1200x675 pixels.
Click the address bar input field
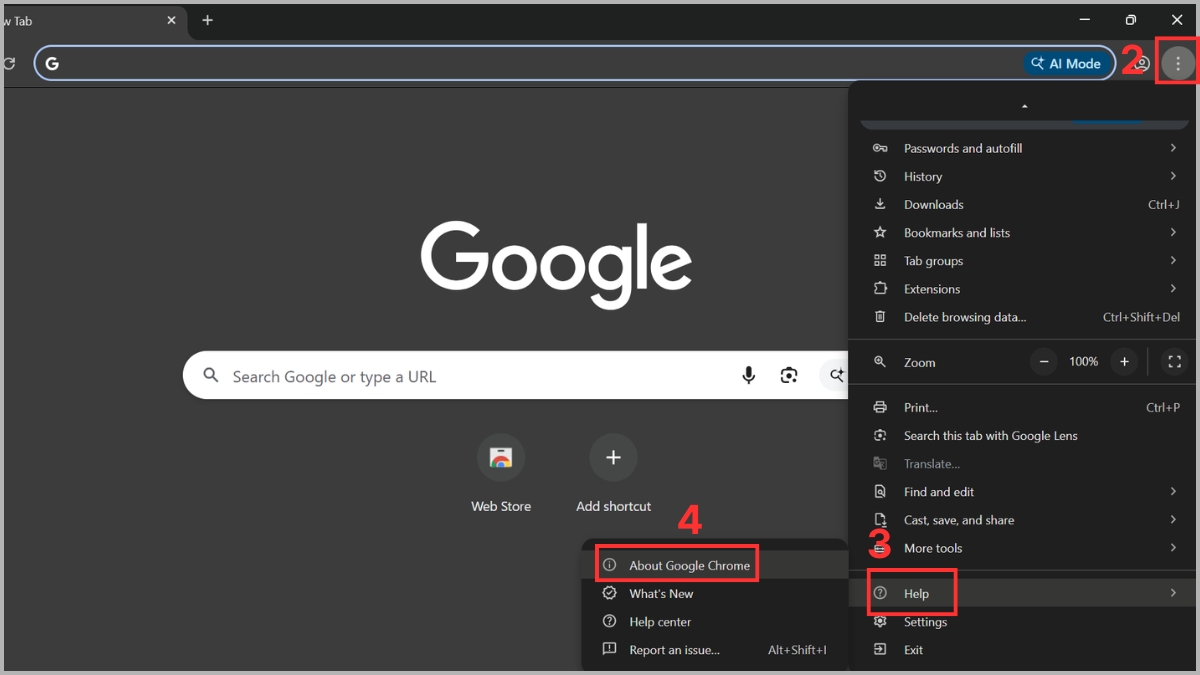pyautogui.click(x=575, y=63)
